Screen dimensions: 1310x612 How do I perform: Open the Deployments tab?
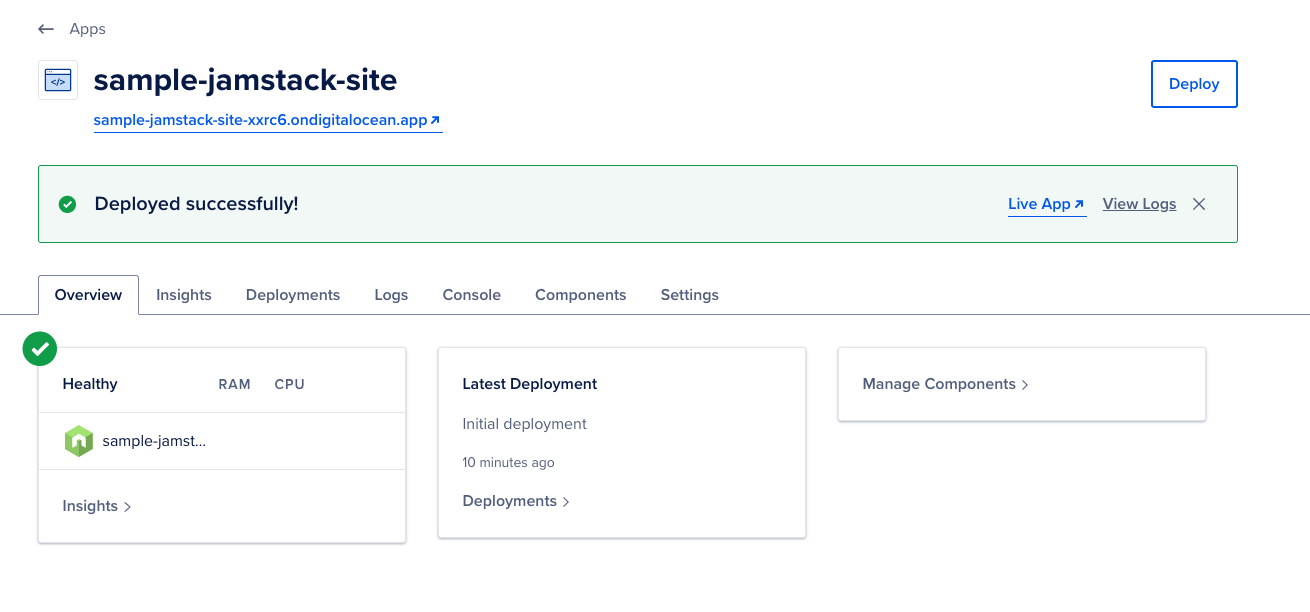pyautogui.click(x=293, y=295)
